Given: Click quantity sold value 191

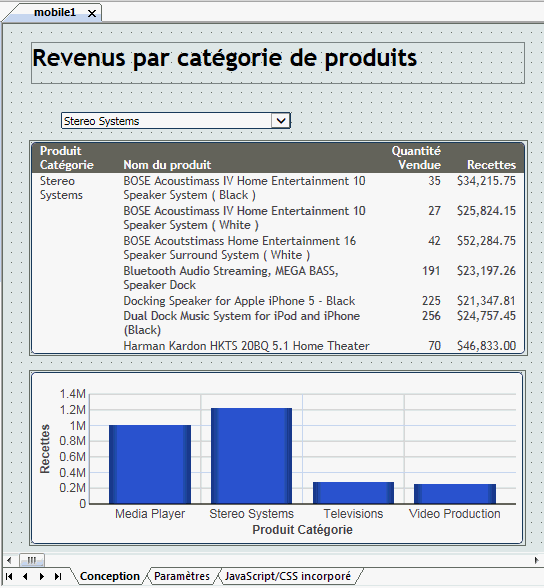Looking at the screenshot, I should coord(431,271).
